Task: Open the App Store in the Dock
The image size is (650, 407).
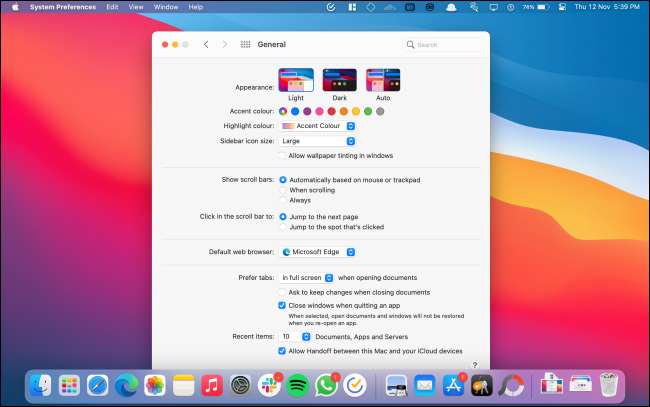Action: coord(453,385)
